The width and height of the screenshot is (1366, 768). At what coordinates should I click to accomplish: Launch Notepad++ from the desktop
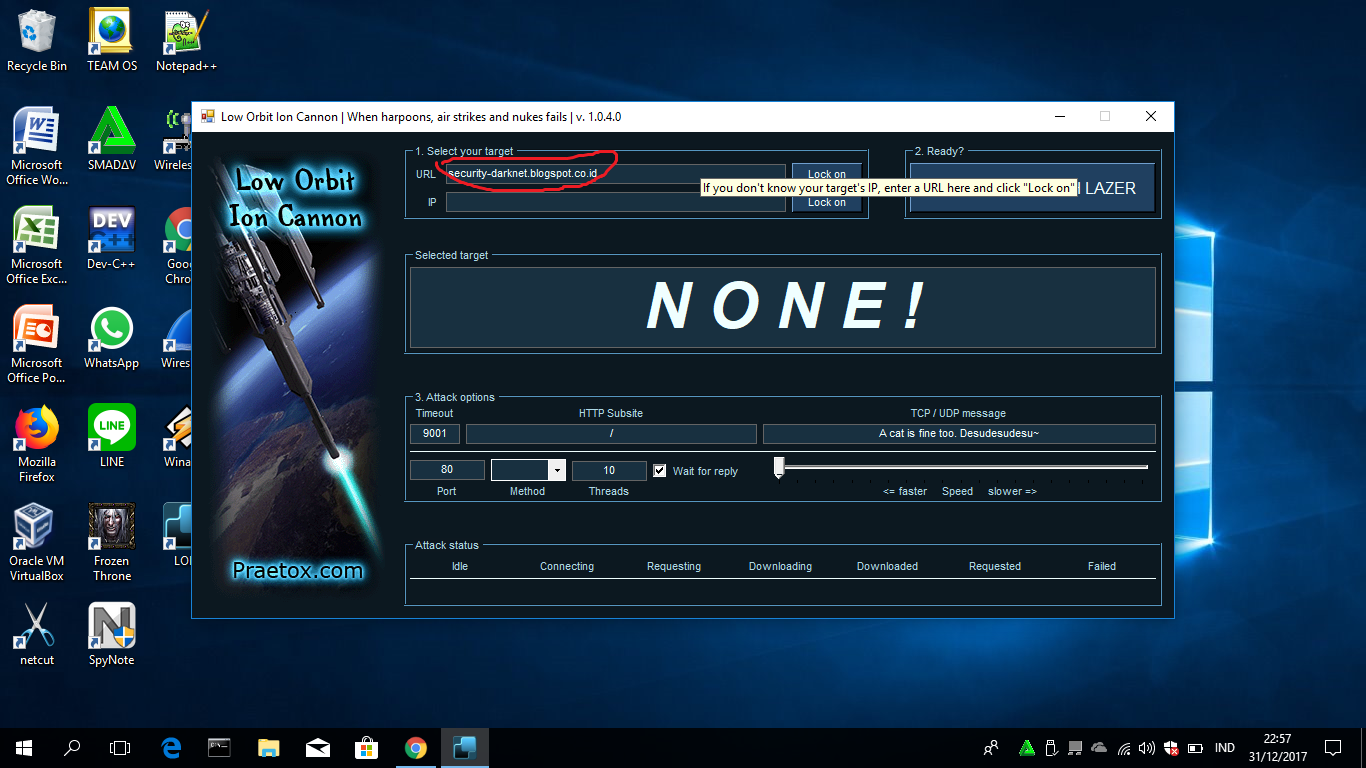pos(186,40)
